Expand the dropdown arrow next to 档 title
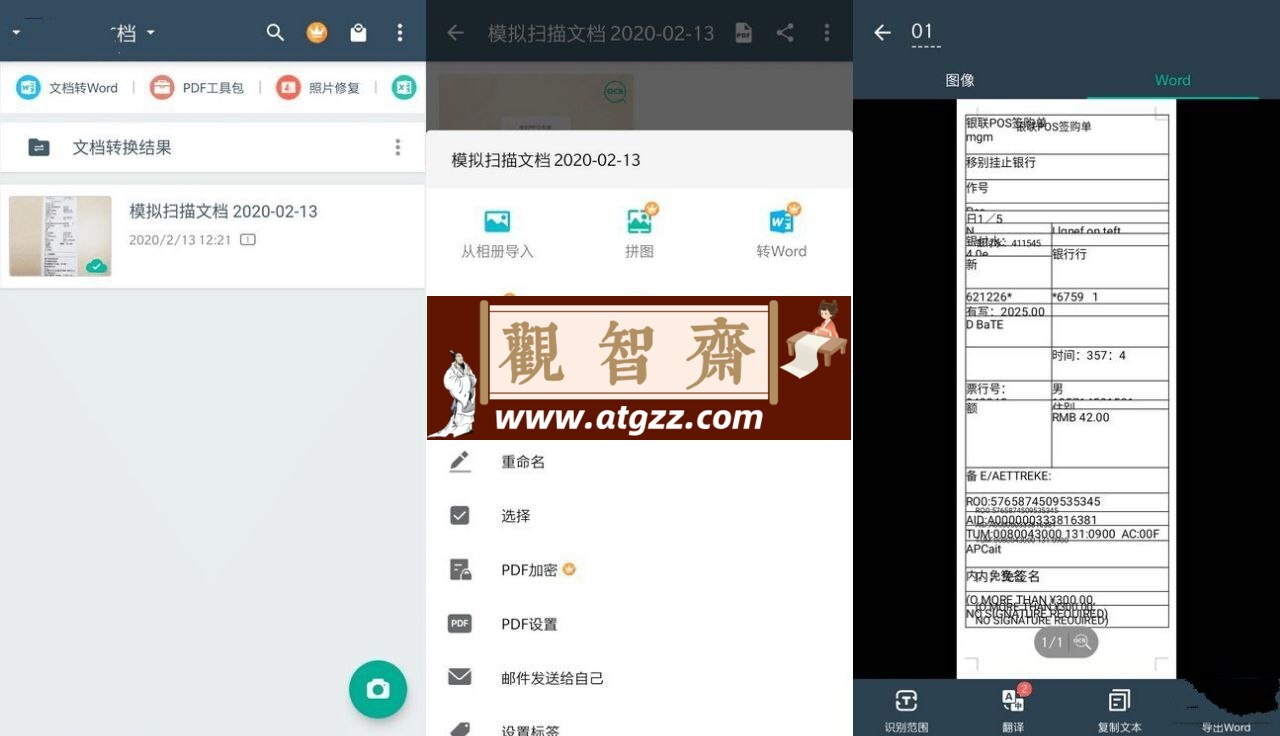Image resolution: width=1280 pixels, height=736 pixels. [x=151, y=33]
